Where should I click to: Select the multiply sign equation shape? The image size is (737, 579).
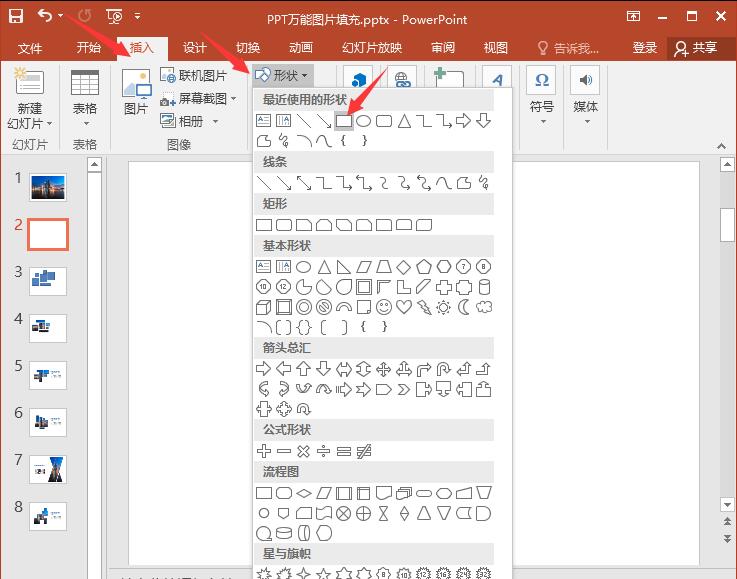304,451
